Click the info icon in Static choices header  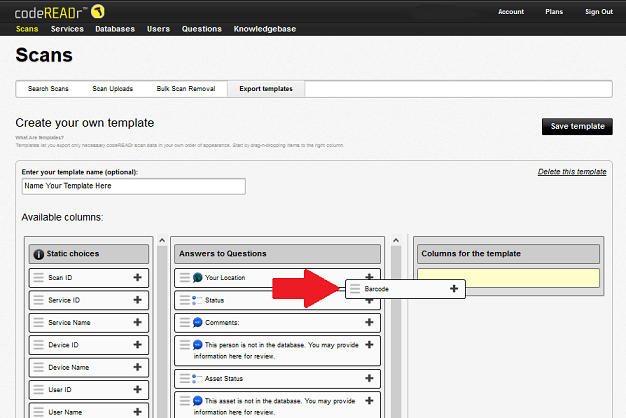click(x=38, y=254)
